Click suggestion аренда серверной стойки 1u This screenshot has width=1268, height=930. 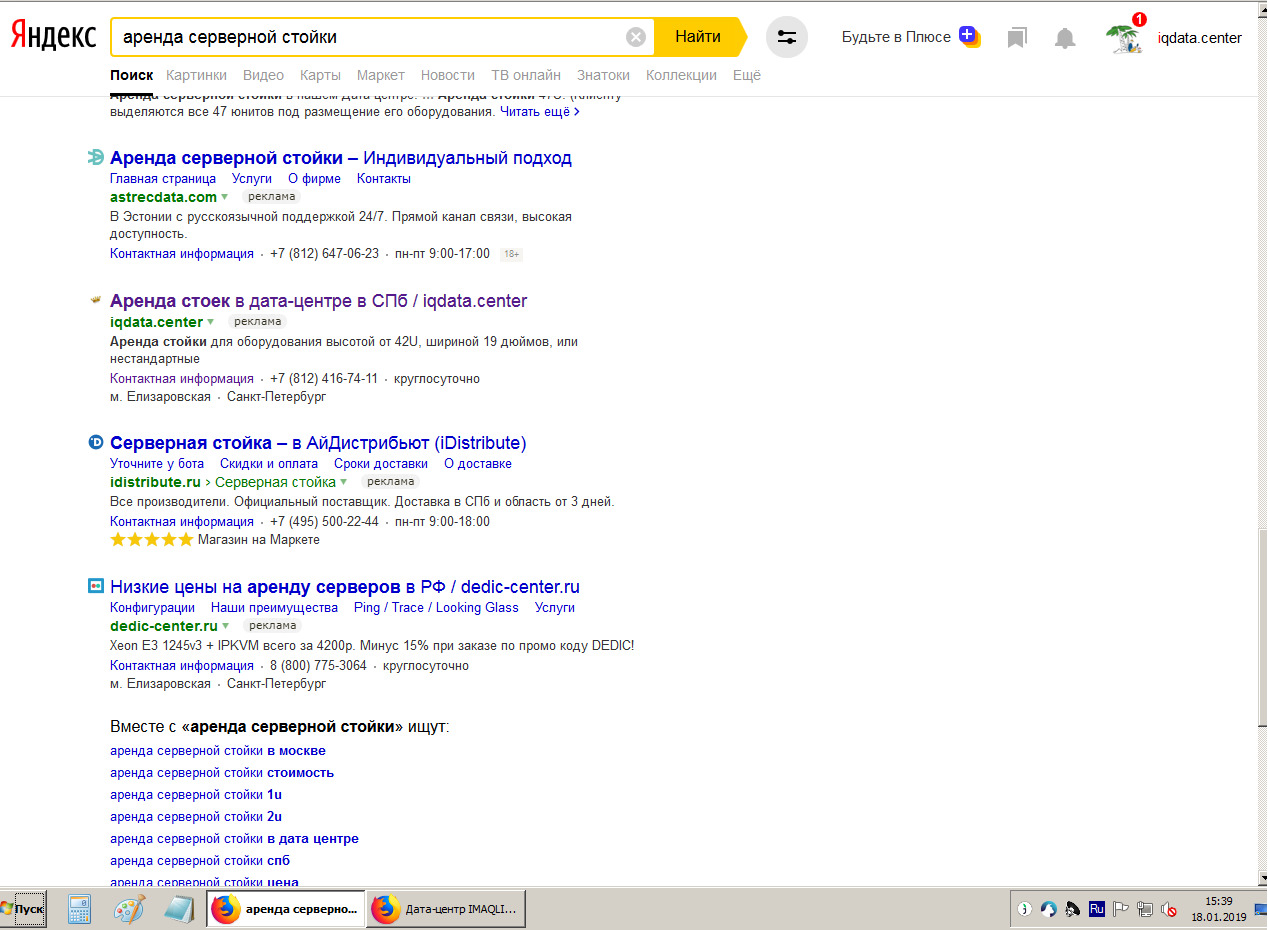196,795
